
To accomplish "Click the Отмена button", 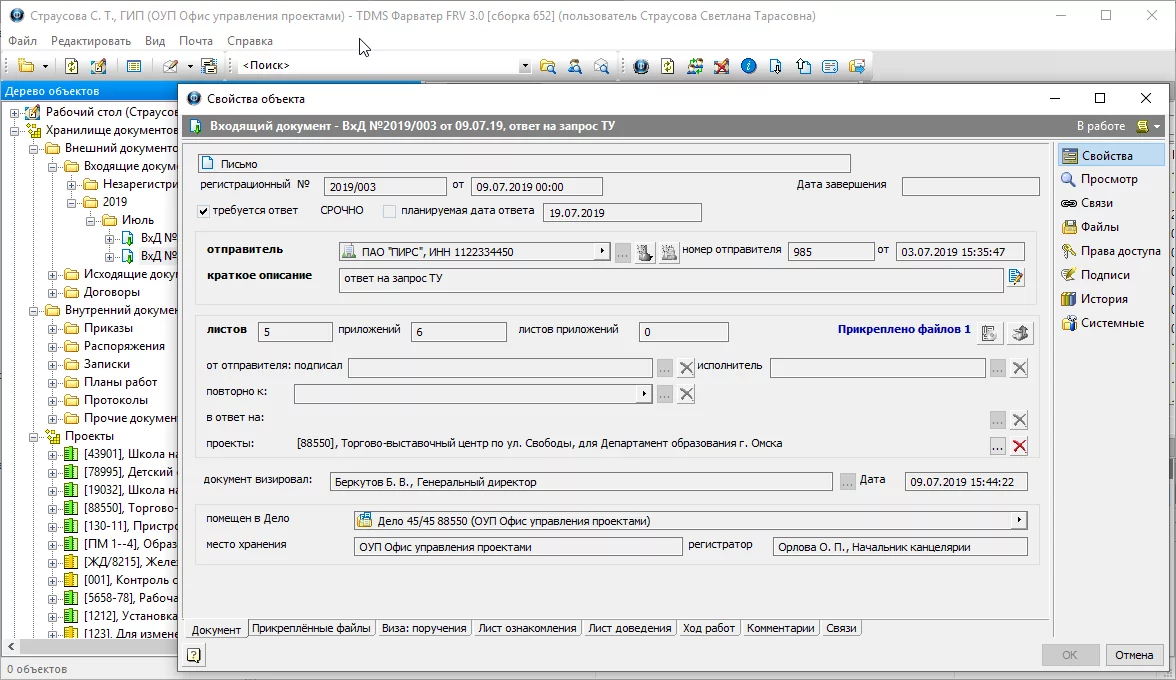I will pyautogui.click(x=1134, y=656).
